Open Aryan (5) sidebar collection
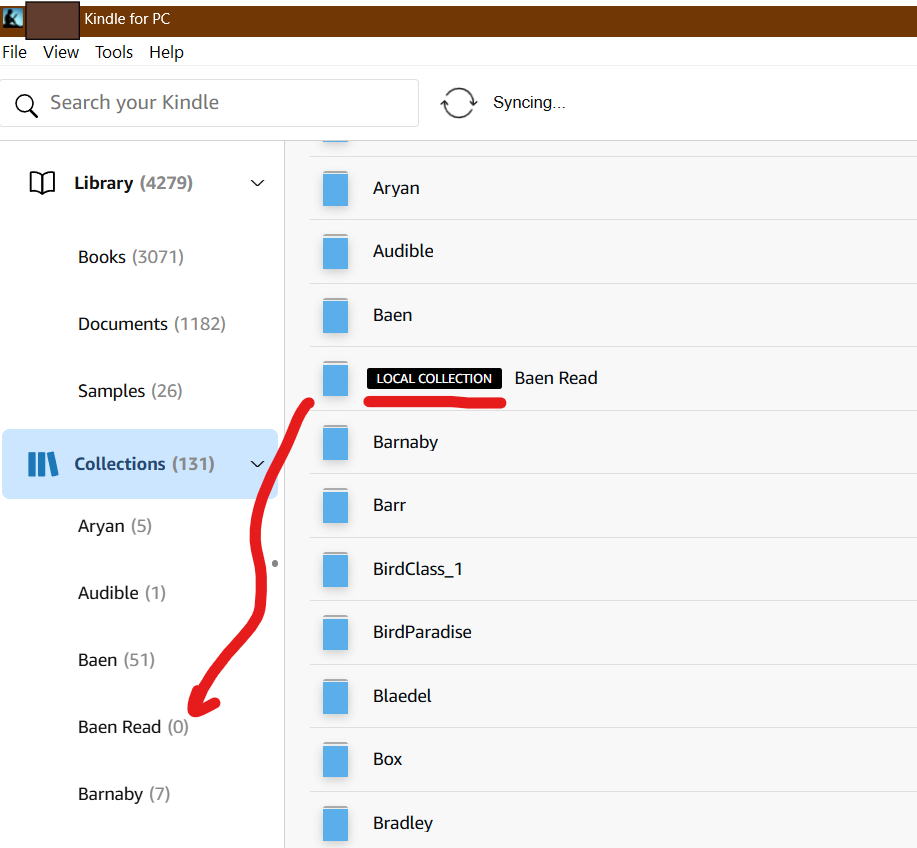 (115, 526)
